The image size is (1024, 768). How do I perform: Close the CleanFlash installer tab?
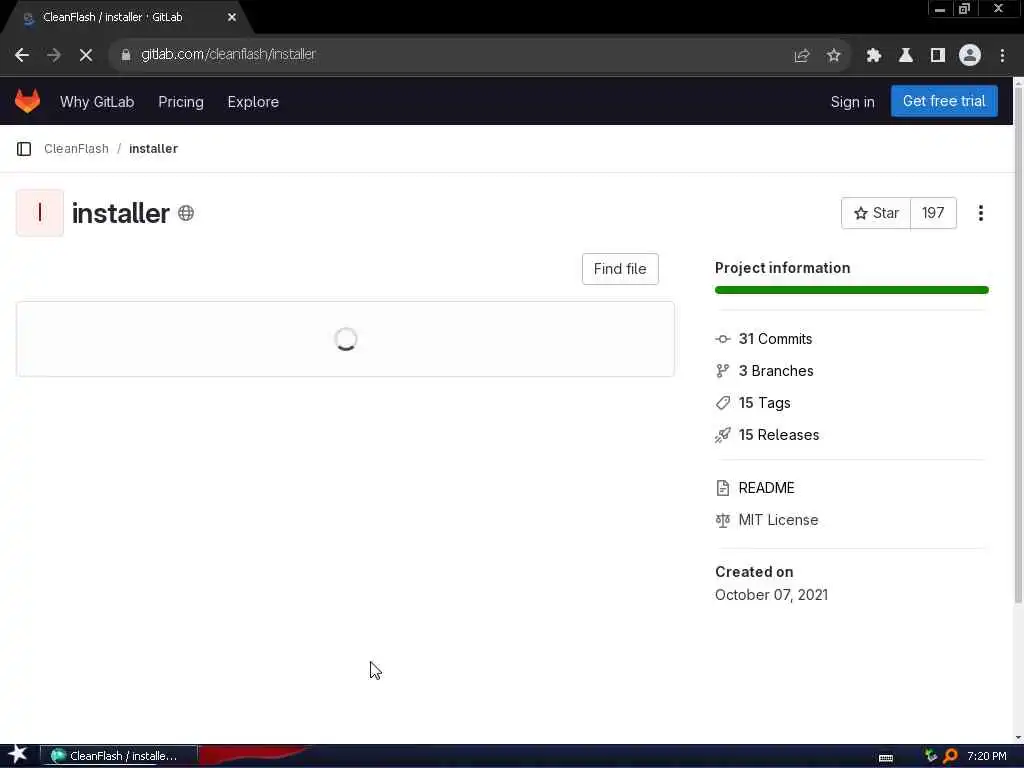coord(232,18)
